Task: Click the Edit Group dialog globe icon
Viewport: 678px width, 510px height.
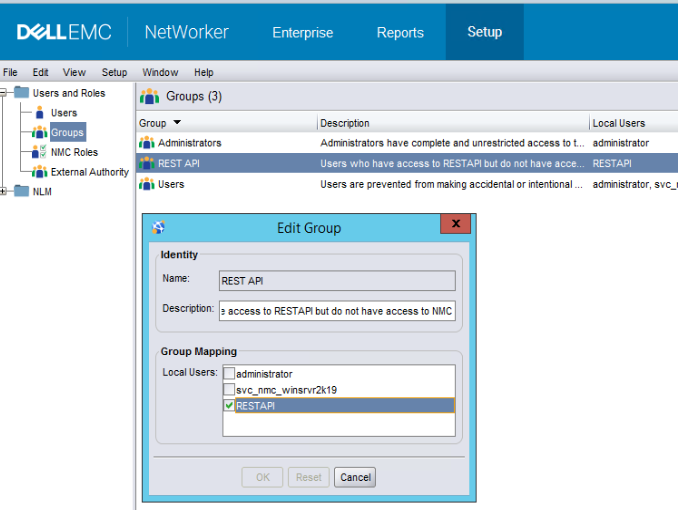Action: 159,227
